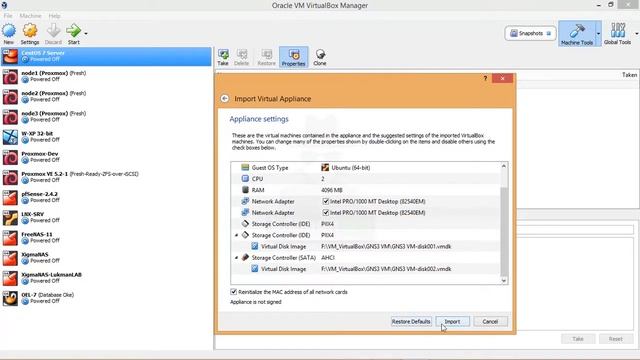The image size is (640, 360).
Task: Go back in Import Virtual Appliance wizard
Action: (224, 99)
